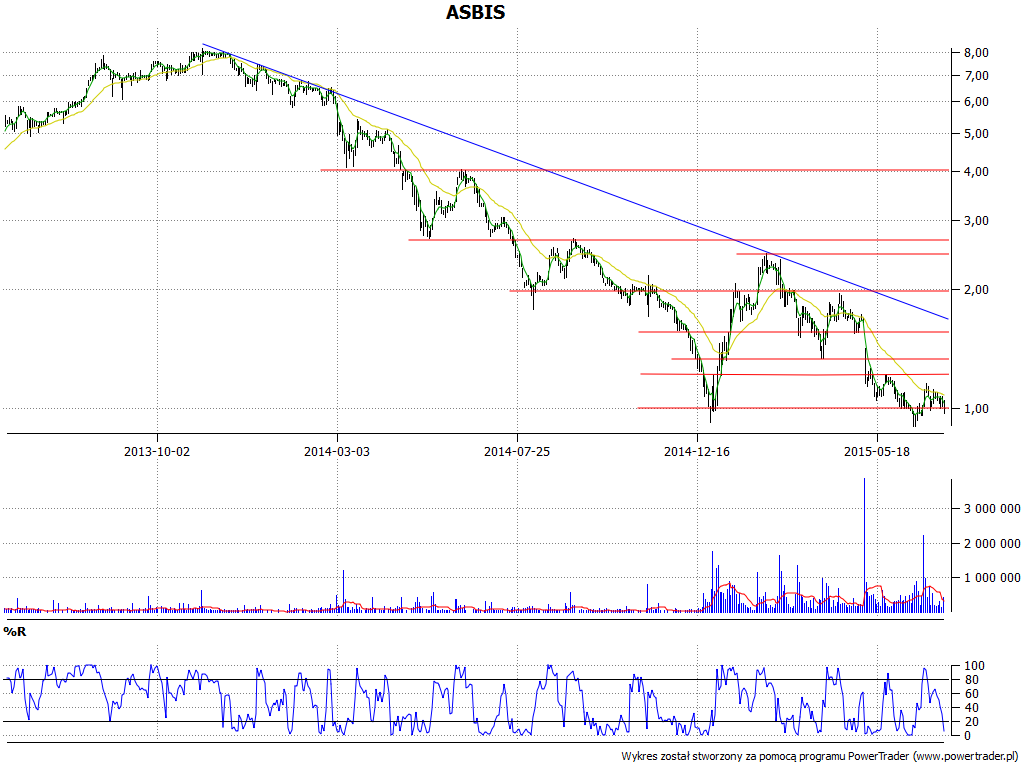Select the blue descending trend line
Image resolution: width=1024 pixels, height=768 pixels.
point(575,181)
